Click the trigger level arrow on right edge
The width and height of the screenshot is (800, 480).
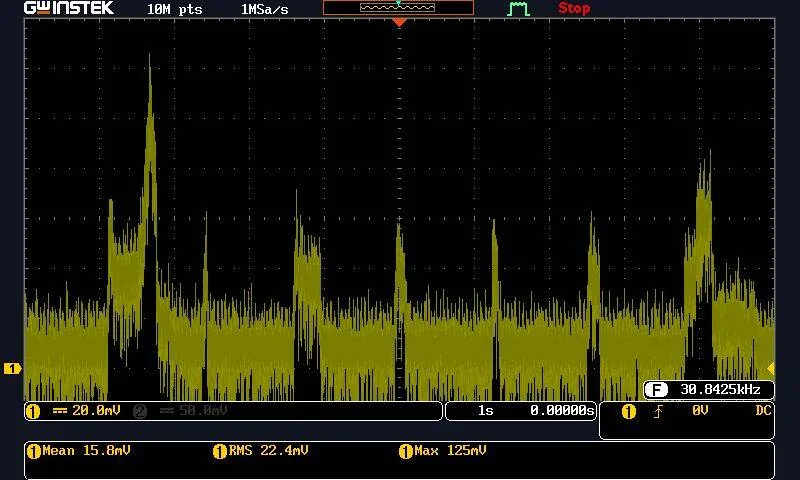click(x=770, y=368)
